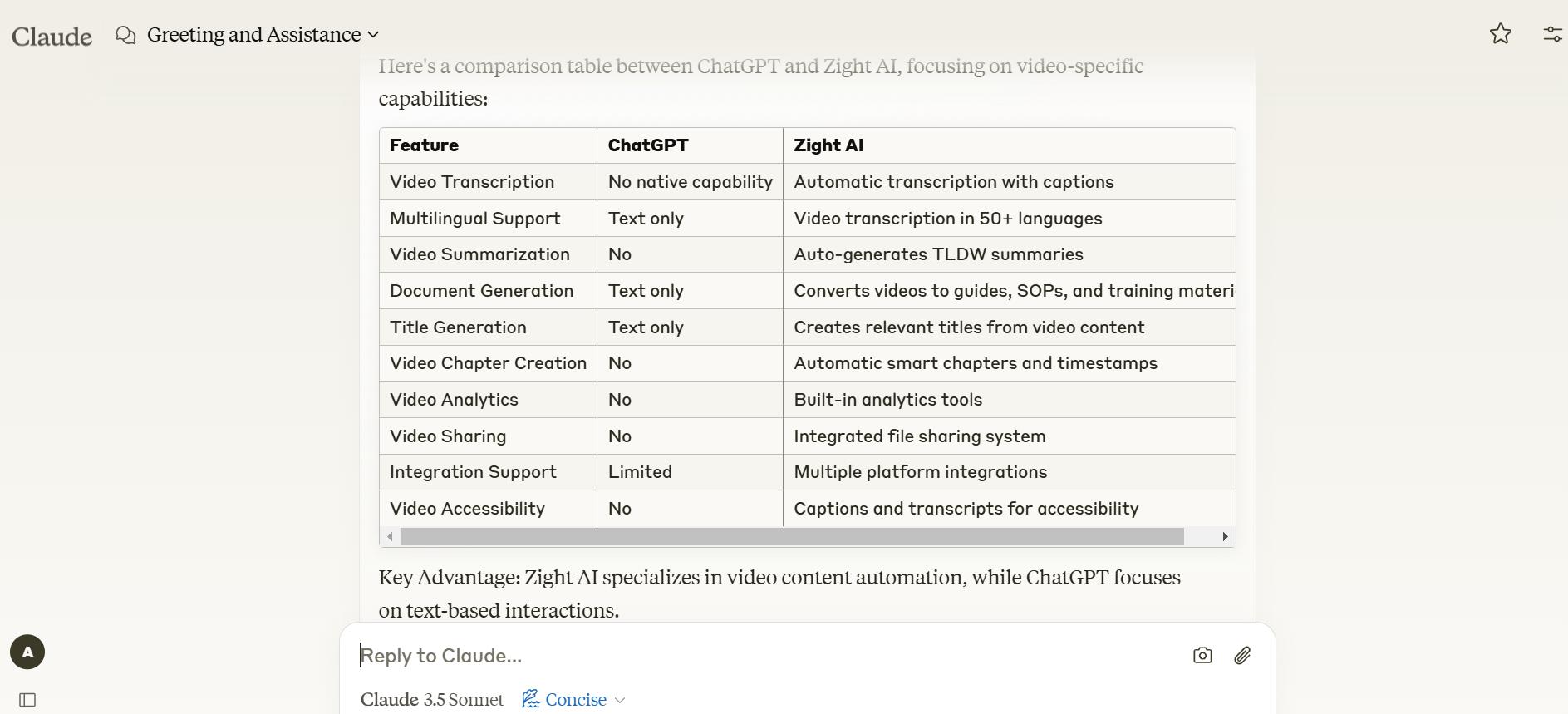1568x714 pixels.
Task: Star the Greeting and Assistance conversation
Action: click(1500, 34)
